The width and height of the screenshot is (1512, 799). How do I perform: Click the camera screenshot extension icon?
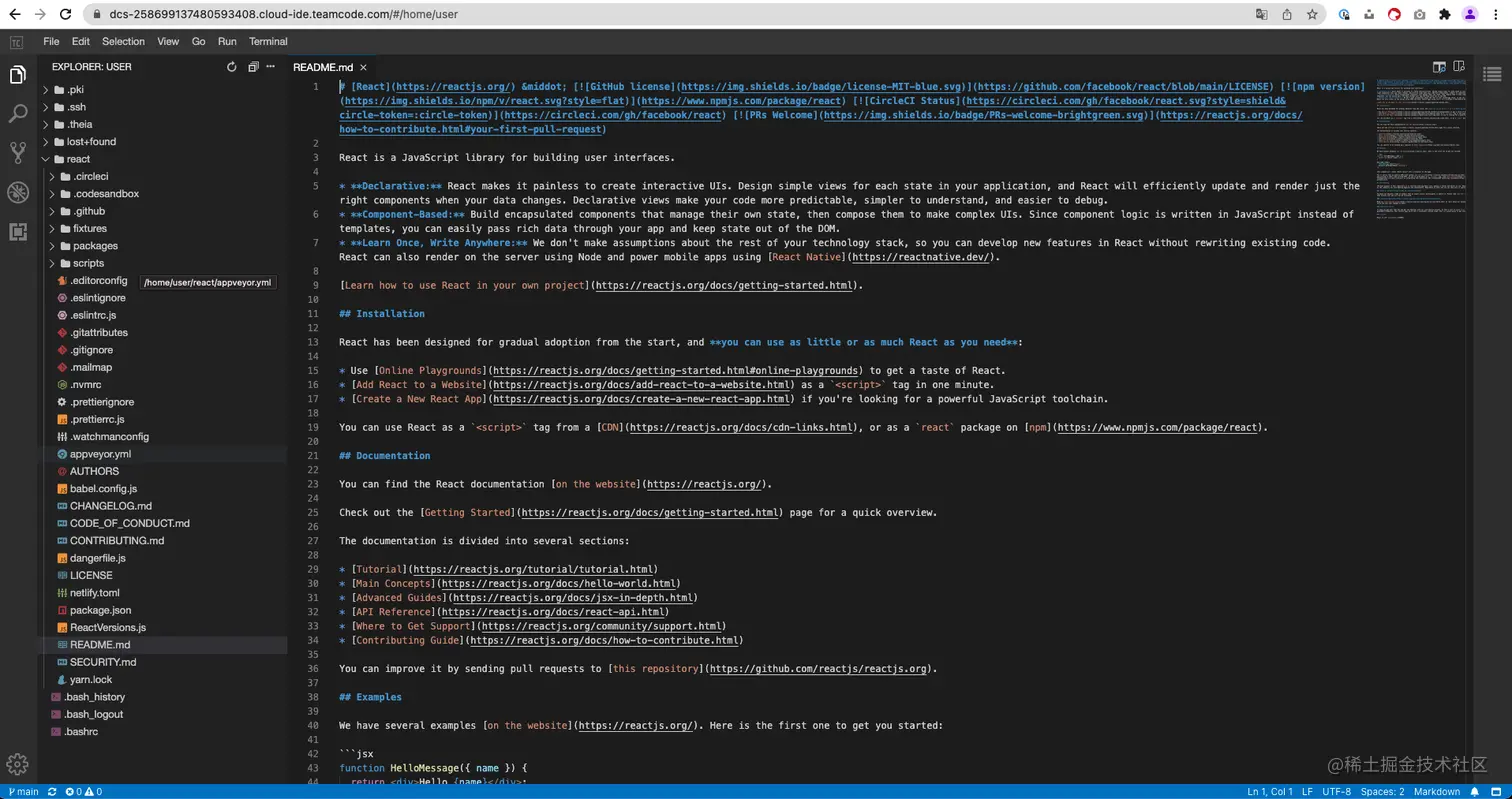tap(1419, 15)
